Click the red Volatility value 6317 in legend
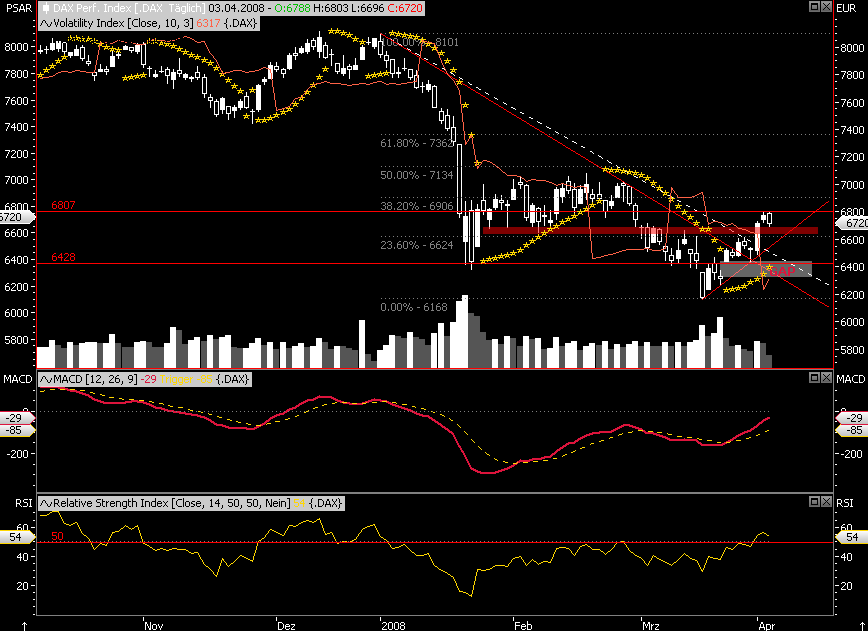 (208, 23)
